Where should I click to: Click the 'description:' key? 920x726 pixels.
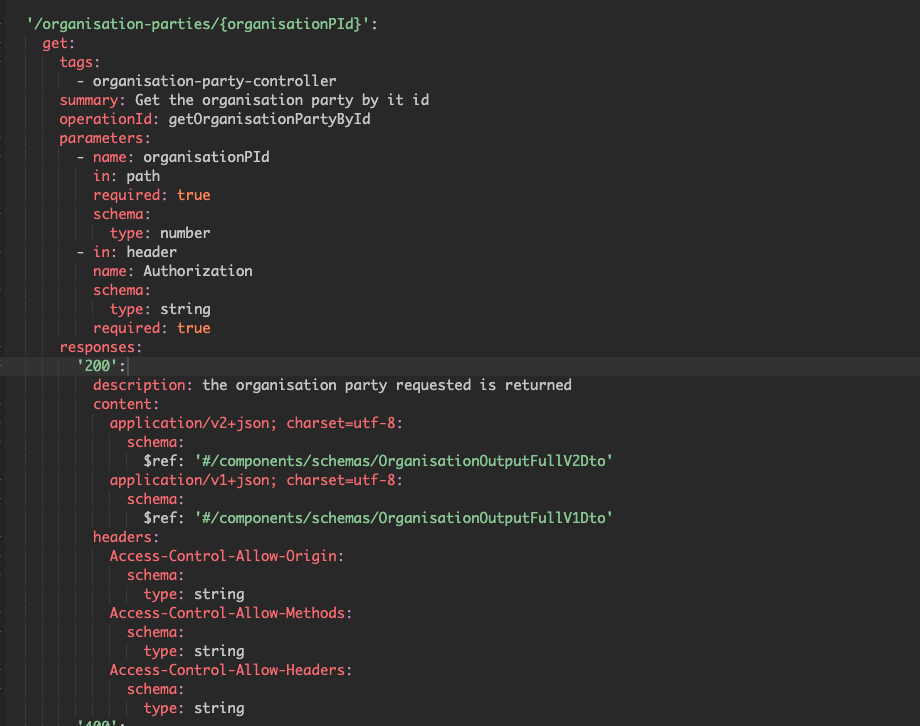point(143,385)
